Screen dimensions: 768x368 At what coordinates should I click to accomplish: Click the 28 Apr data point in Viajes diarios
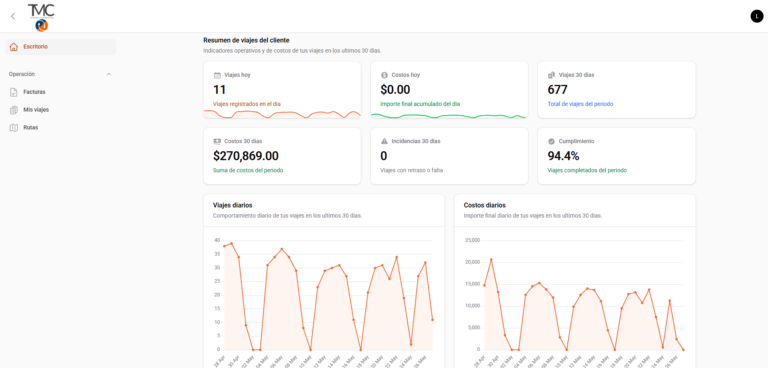pyautogui.click(x=224, y=246)
